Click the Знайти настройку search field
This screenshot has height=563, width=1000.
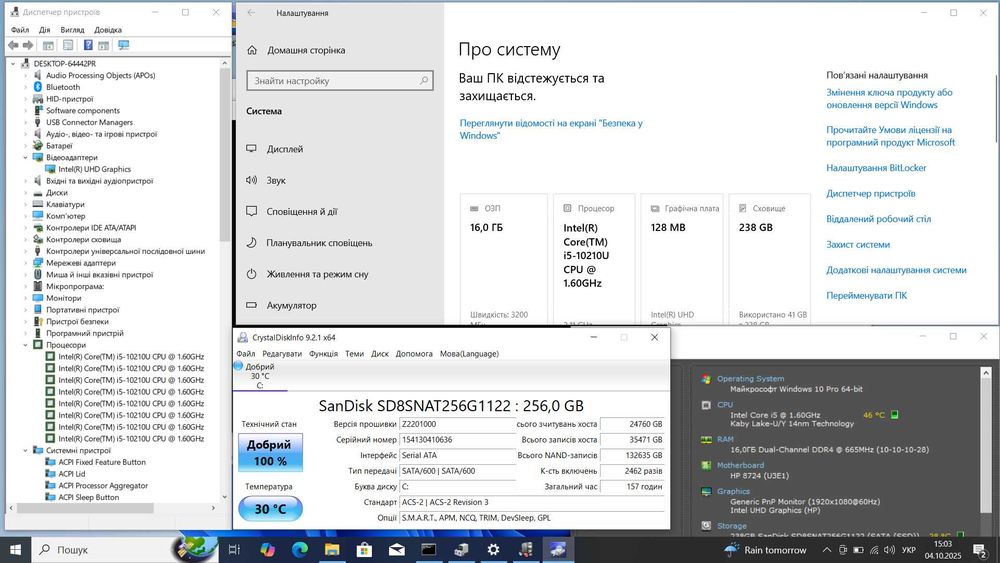click(340, 81)
